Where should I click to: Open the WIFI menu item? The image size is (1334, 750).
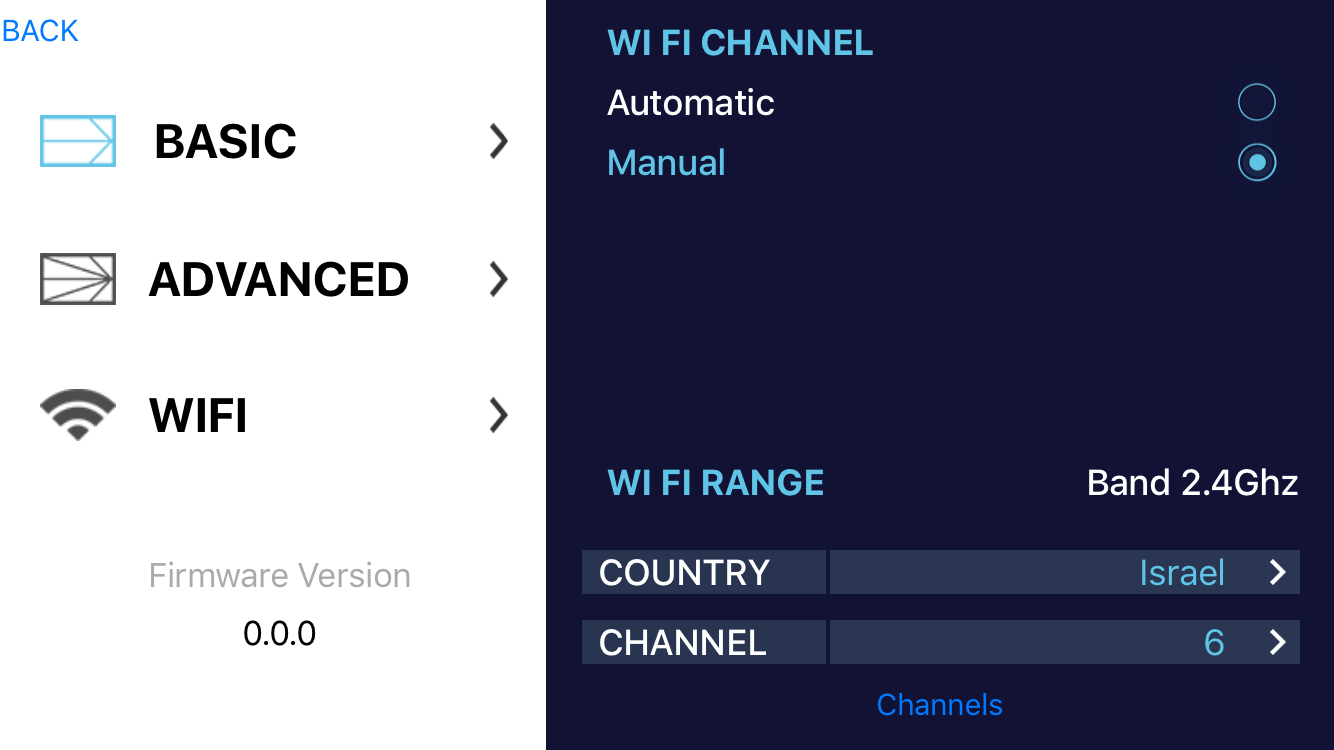(x=198, y=415)
